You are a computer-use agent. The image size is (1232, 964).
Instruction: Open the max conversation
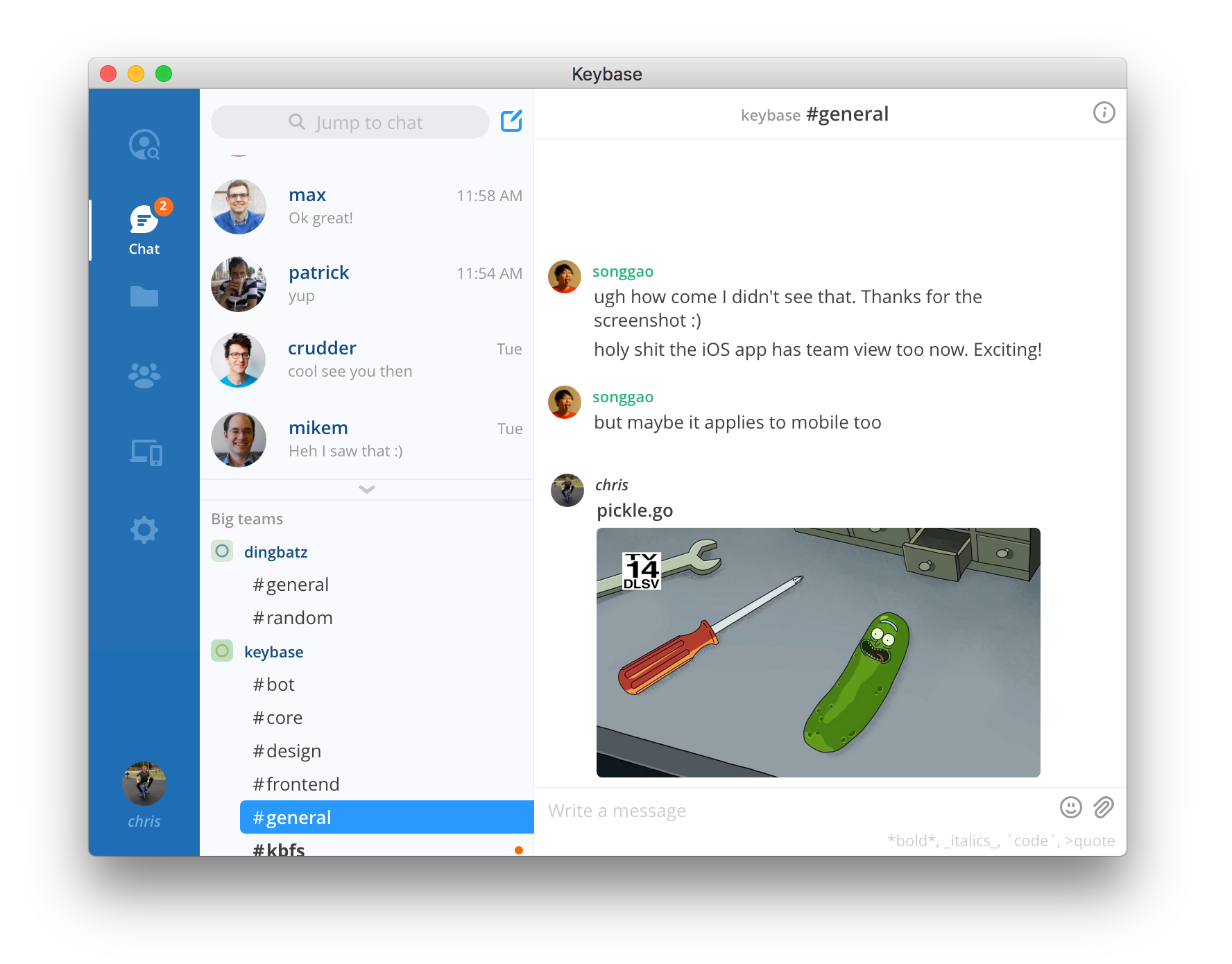point(367,207)
